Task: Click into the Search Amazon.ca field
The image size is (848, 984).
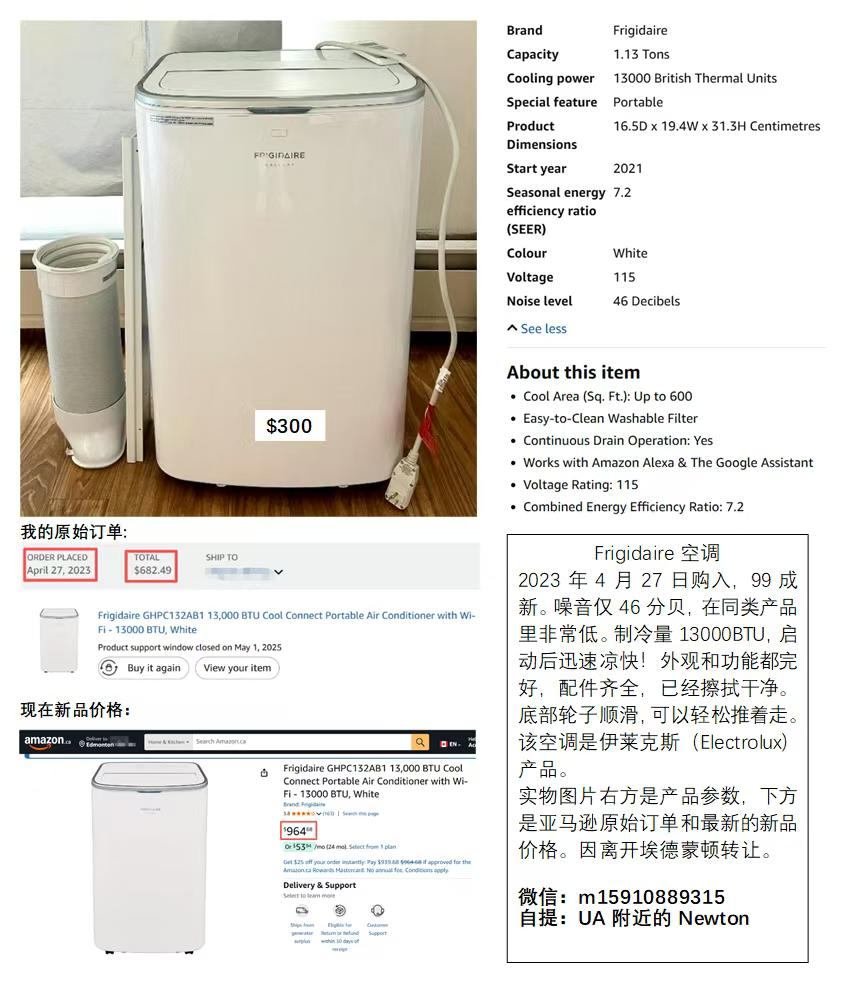Action: 301,742
